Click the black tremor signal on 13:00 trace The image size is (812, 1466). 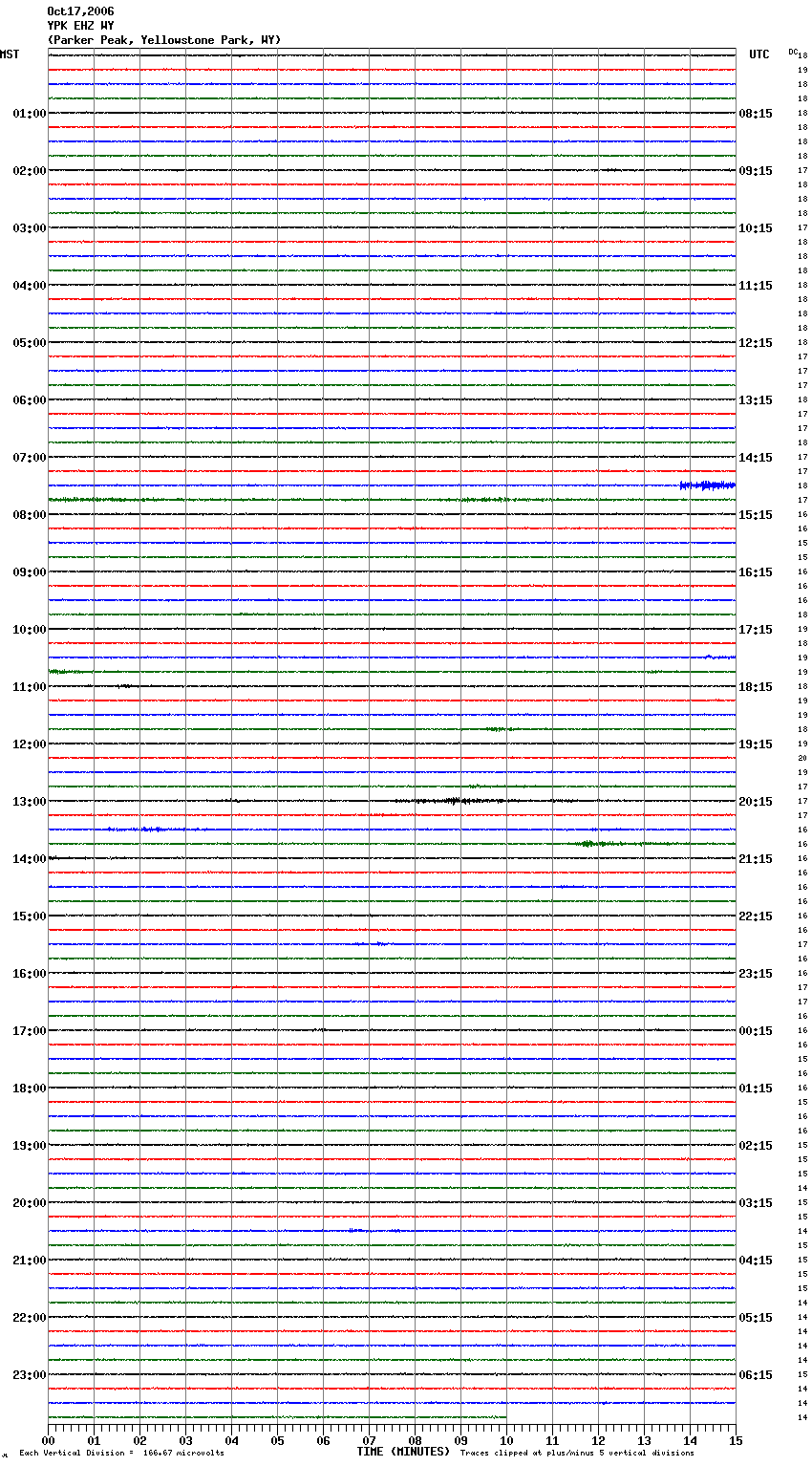(459, 801)
